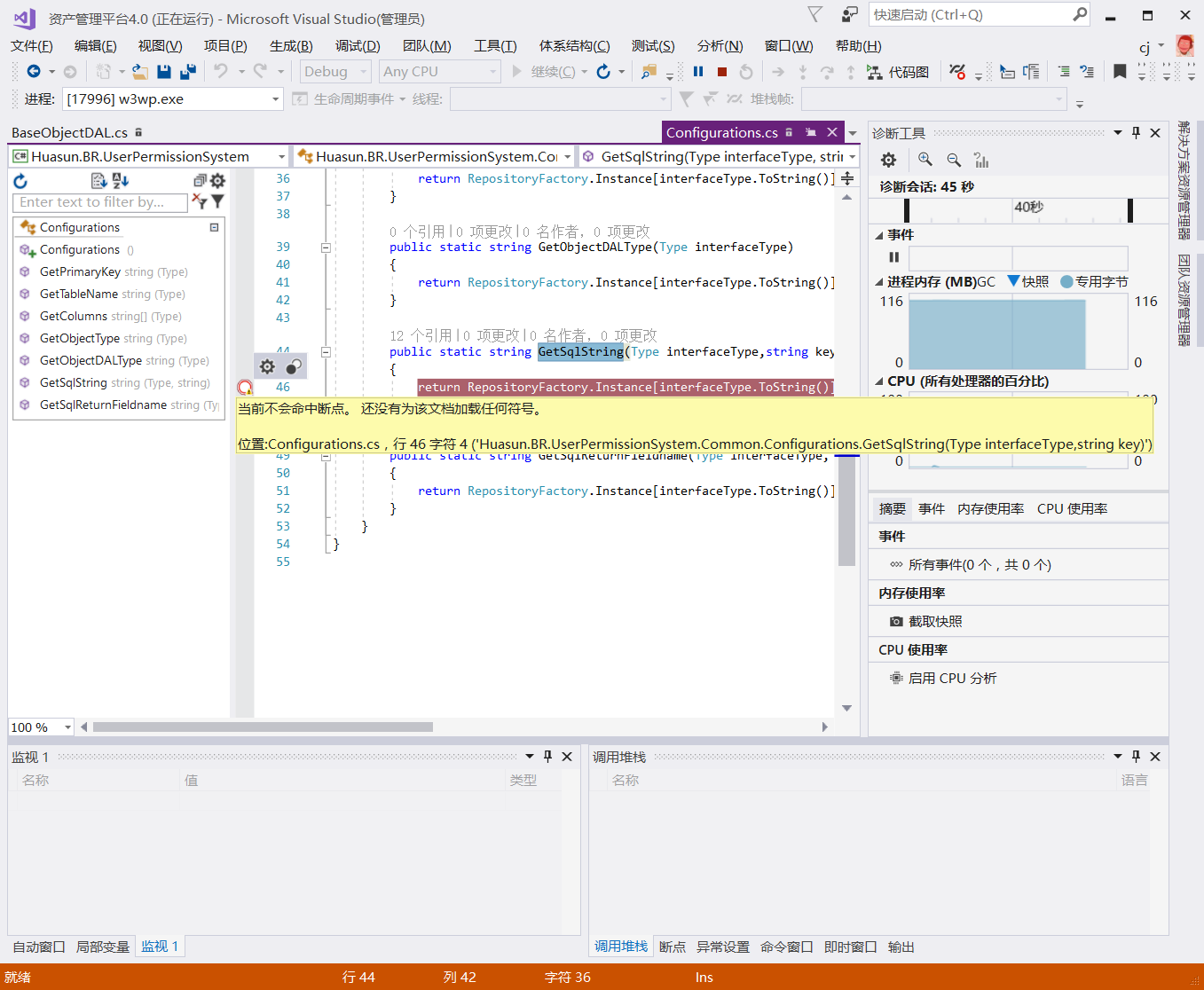Switch to the 内存使用率 tab in diagnostics
The image size is (1204, 990).
point(990,508)
